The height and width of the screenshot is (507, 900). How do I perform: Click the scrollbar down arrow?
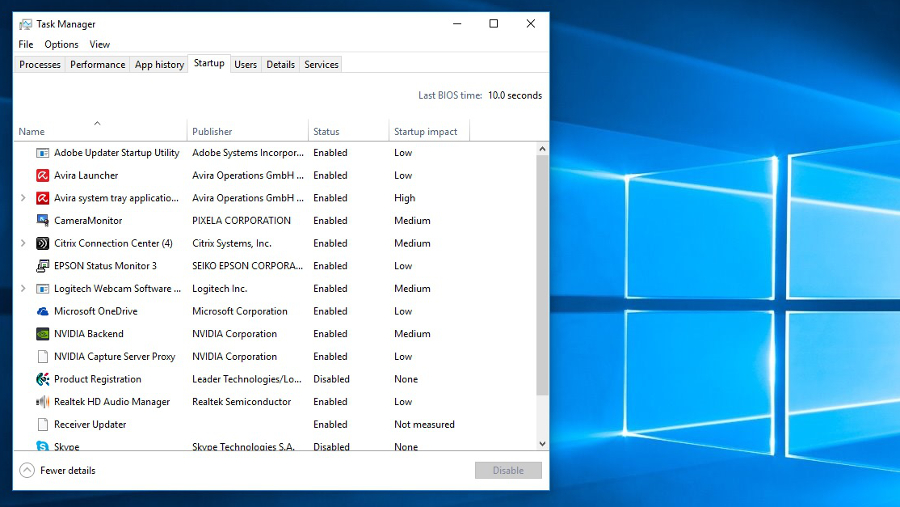(x=542, y=444)
